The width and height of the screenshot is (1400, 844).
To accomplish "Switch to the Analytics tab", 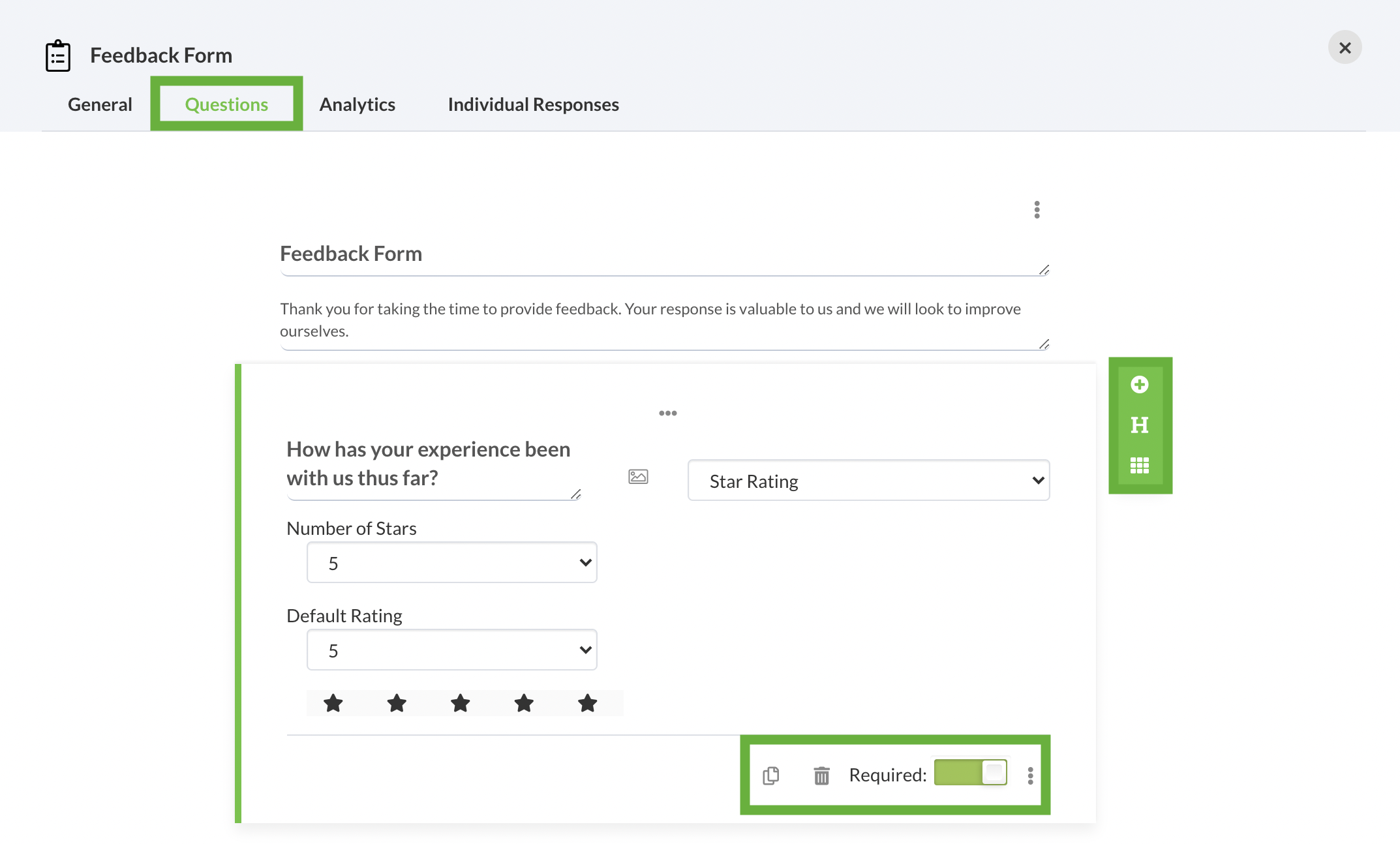I will tap(357, 104).
